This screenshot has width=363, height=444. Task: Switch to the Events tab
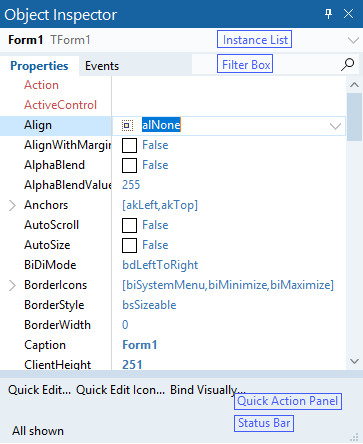pyautogui.click(x=102, y=66)
